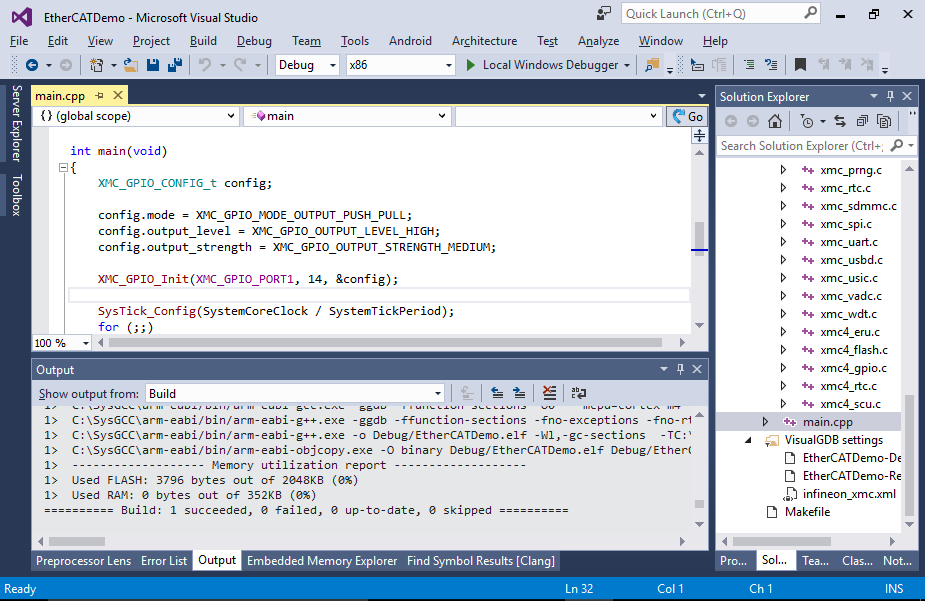Image resolution: width=925 pixels, height=601 pixels.
Task: Open the Tools menu
Action: click(355, 41)
